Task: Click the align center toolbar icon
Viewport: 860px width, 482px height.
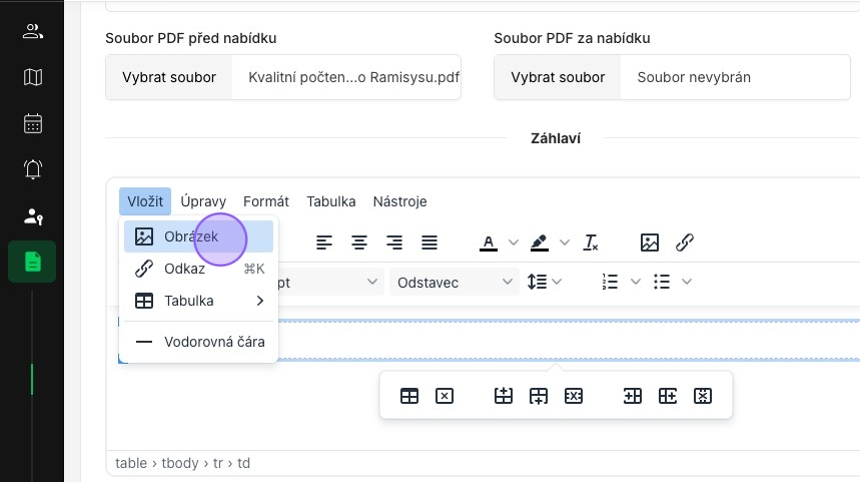Action: point(359,242)
